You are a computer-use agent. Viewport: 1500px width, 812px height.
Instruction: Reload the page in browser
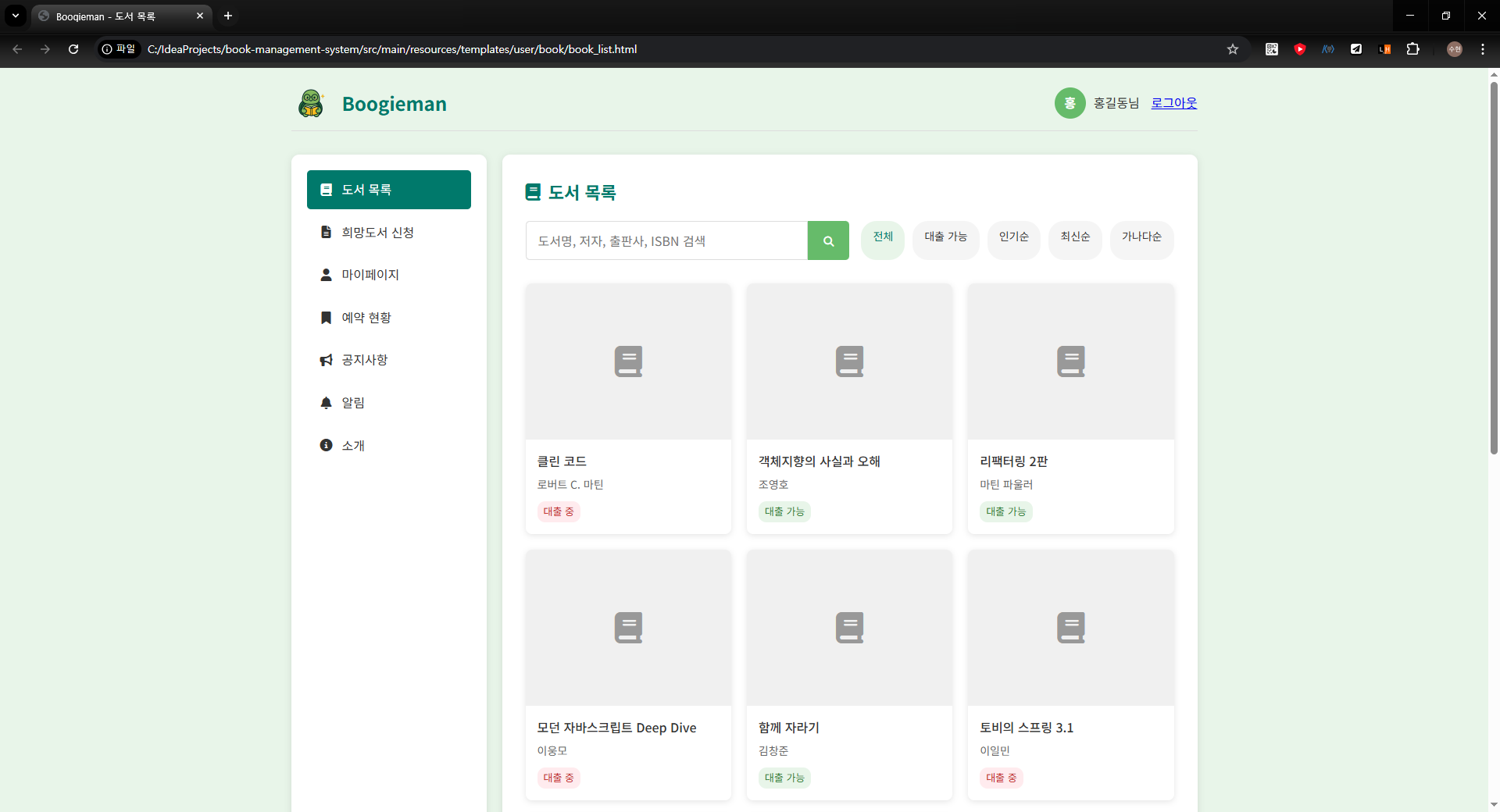coord(73,49)
